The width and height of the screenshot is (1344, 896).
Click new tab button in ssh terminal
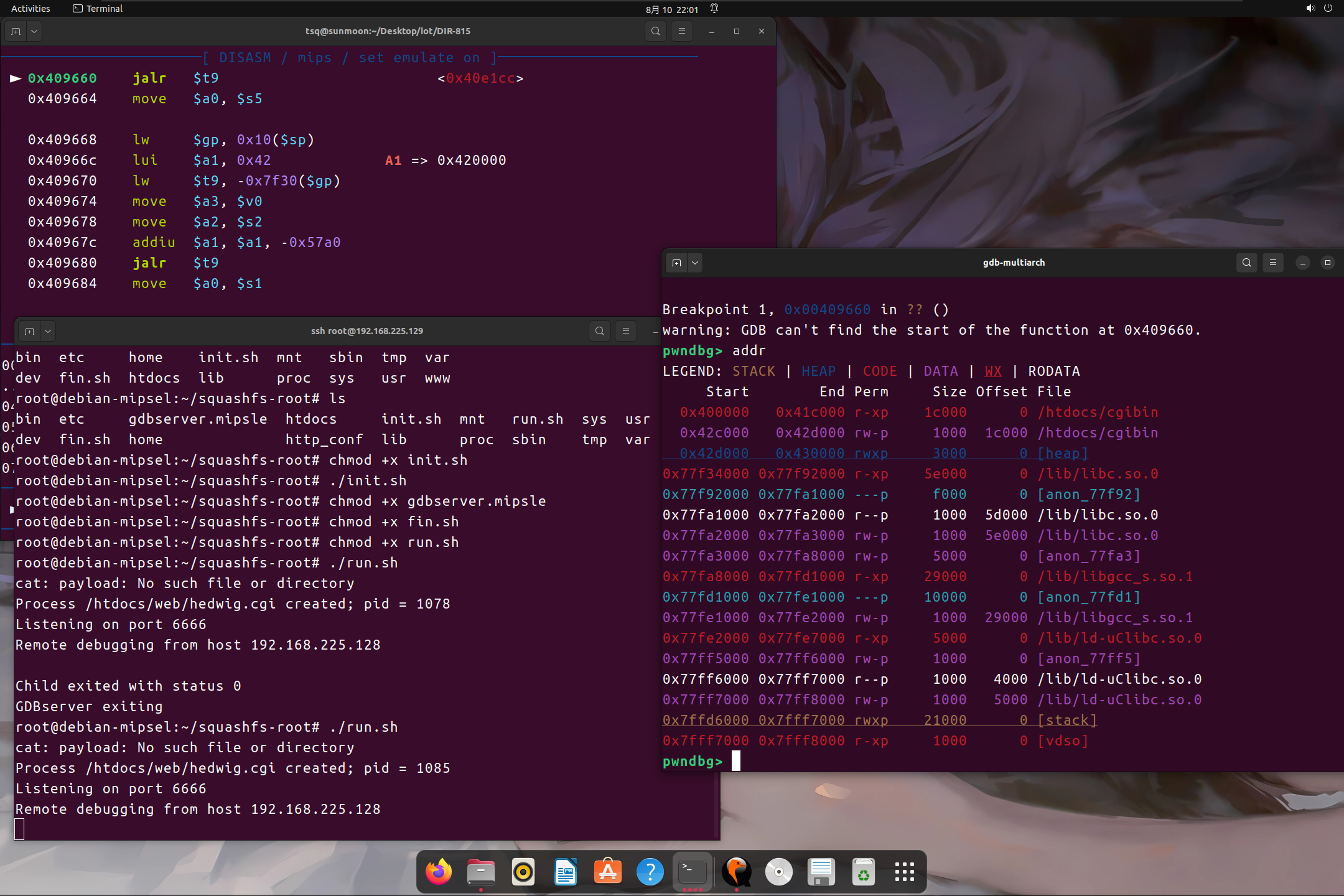pos(29,331)
